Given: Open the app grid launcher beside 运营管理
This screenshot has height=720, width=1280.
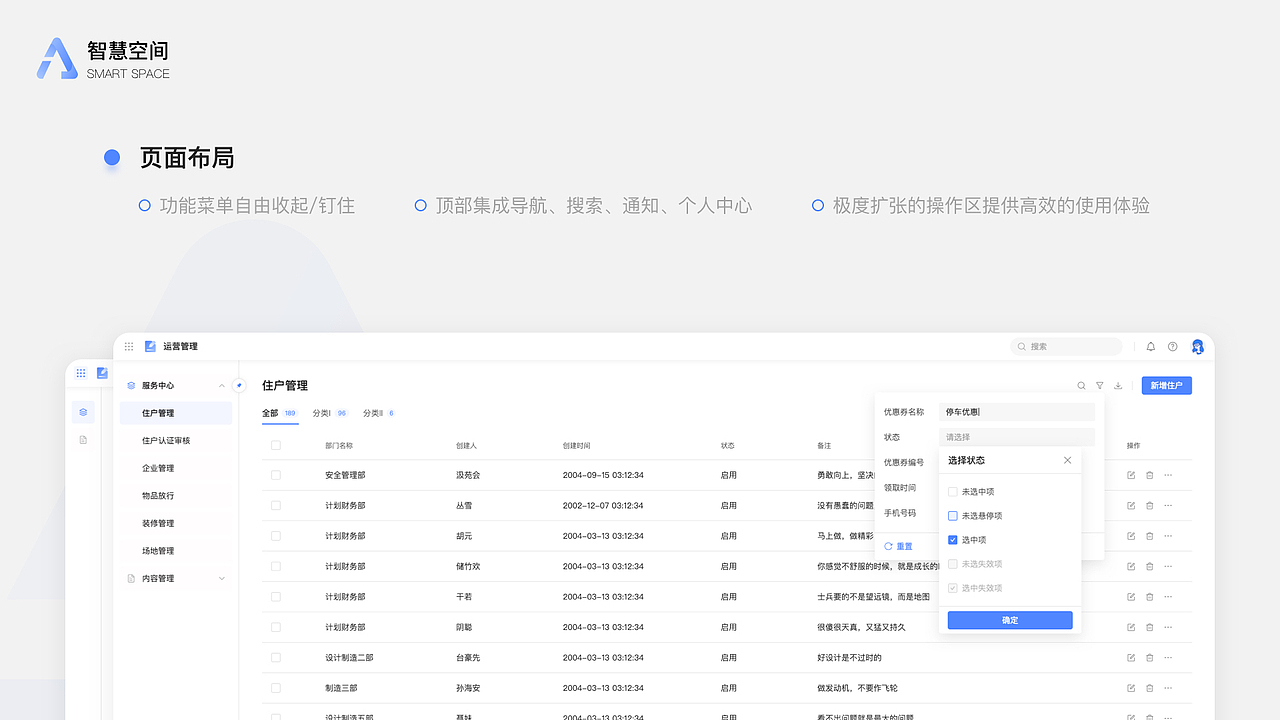Looking at the screenshot, I should tap(129, 346).
